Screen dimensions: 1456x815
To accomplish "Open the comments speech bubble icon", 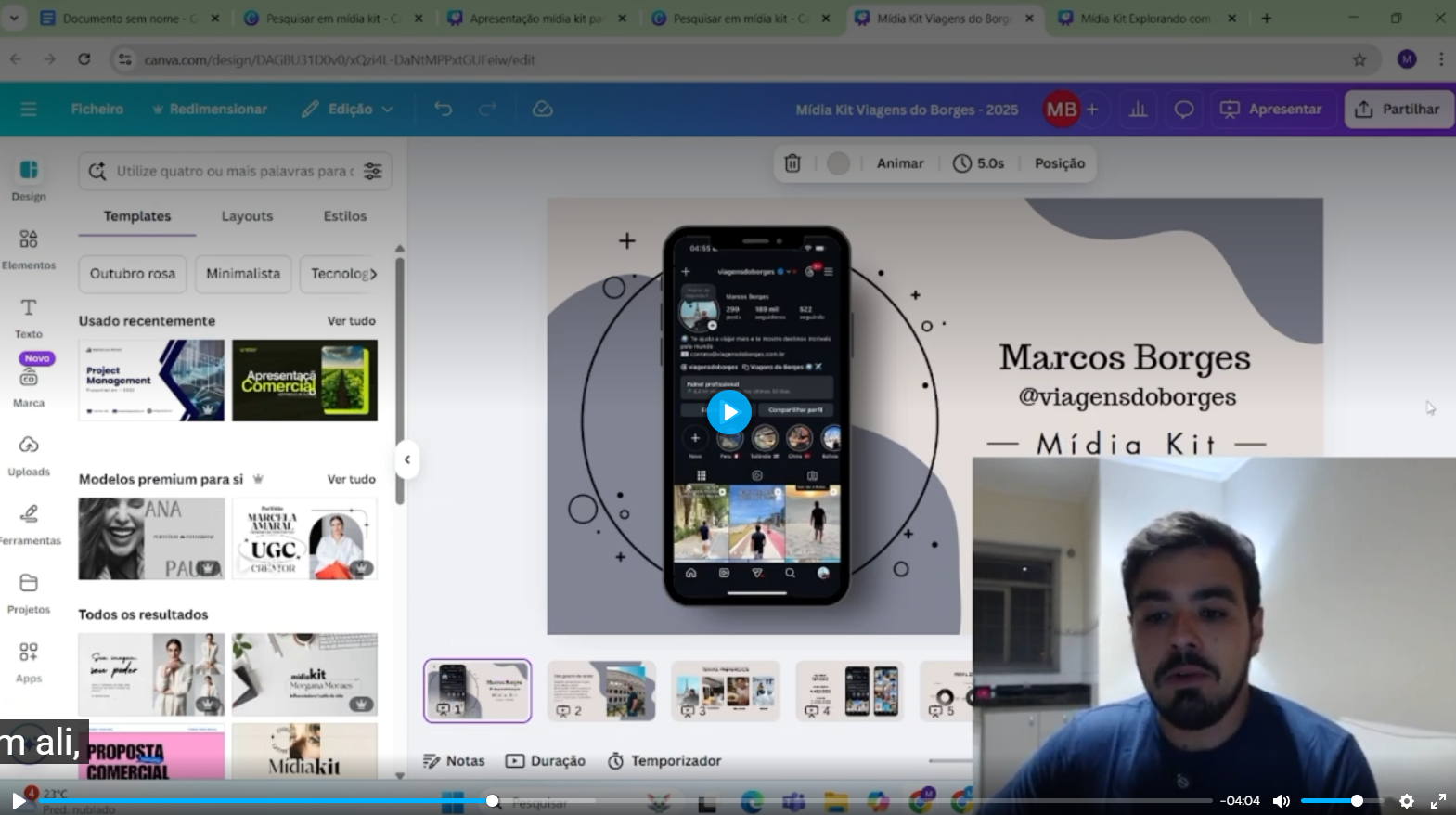I will pos(1183,110).
